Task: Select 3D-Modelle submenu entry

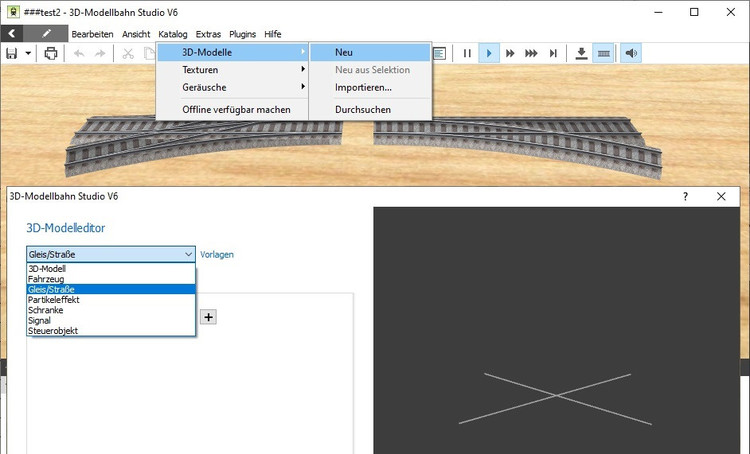Action: tap(232, 52)
